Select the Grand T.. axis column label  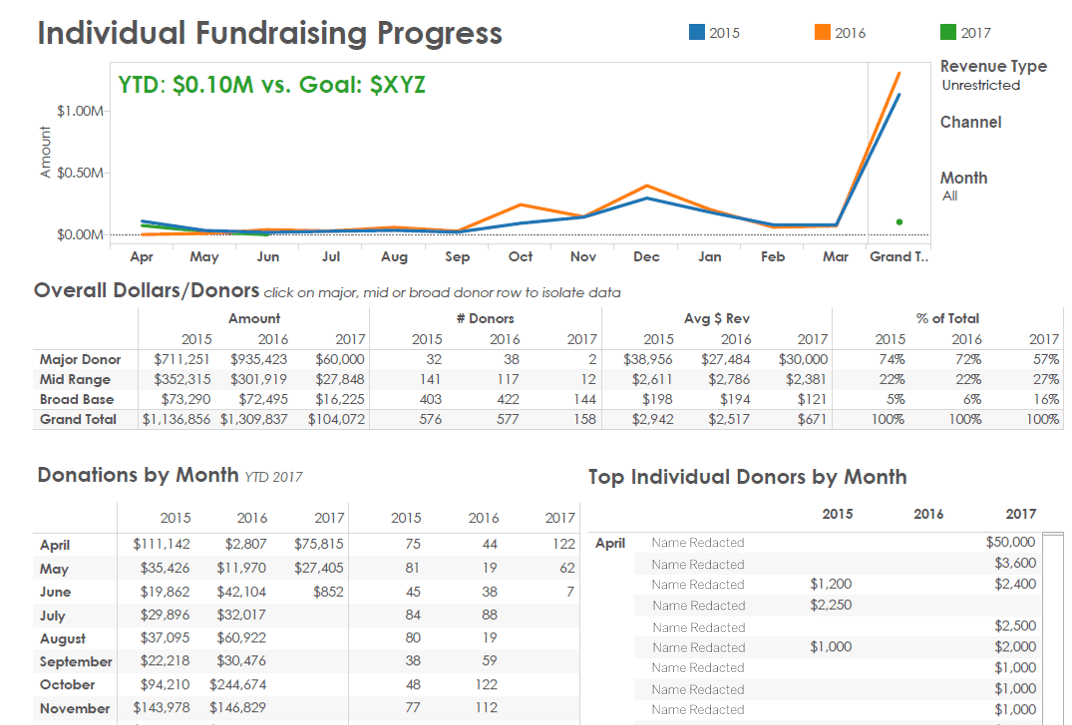pos(898,257)
